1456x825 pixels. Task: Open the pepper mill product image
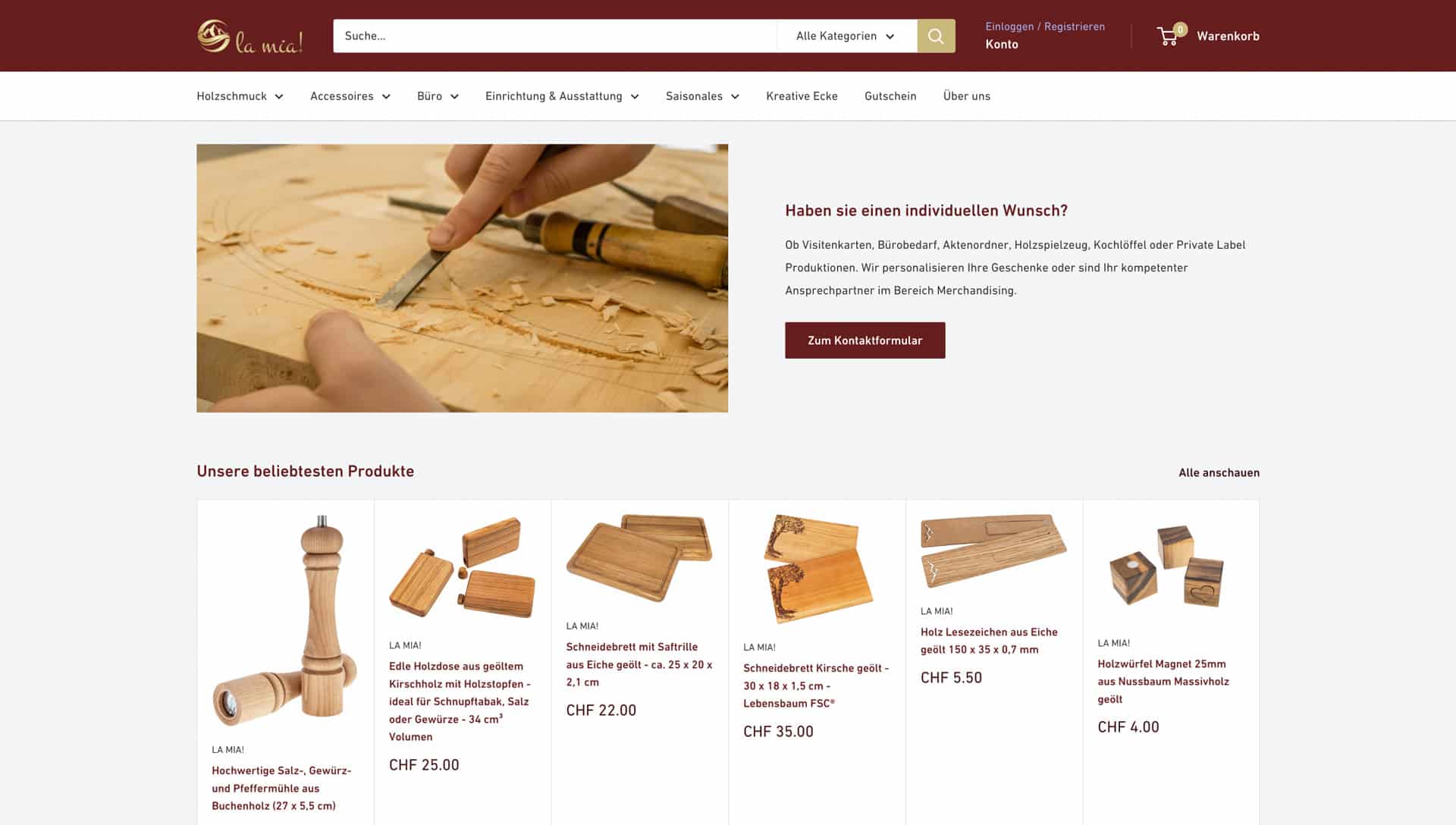click(x=285, y=620)
